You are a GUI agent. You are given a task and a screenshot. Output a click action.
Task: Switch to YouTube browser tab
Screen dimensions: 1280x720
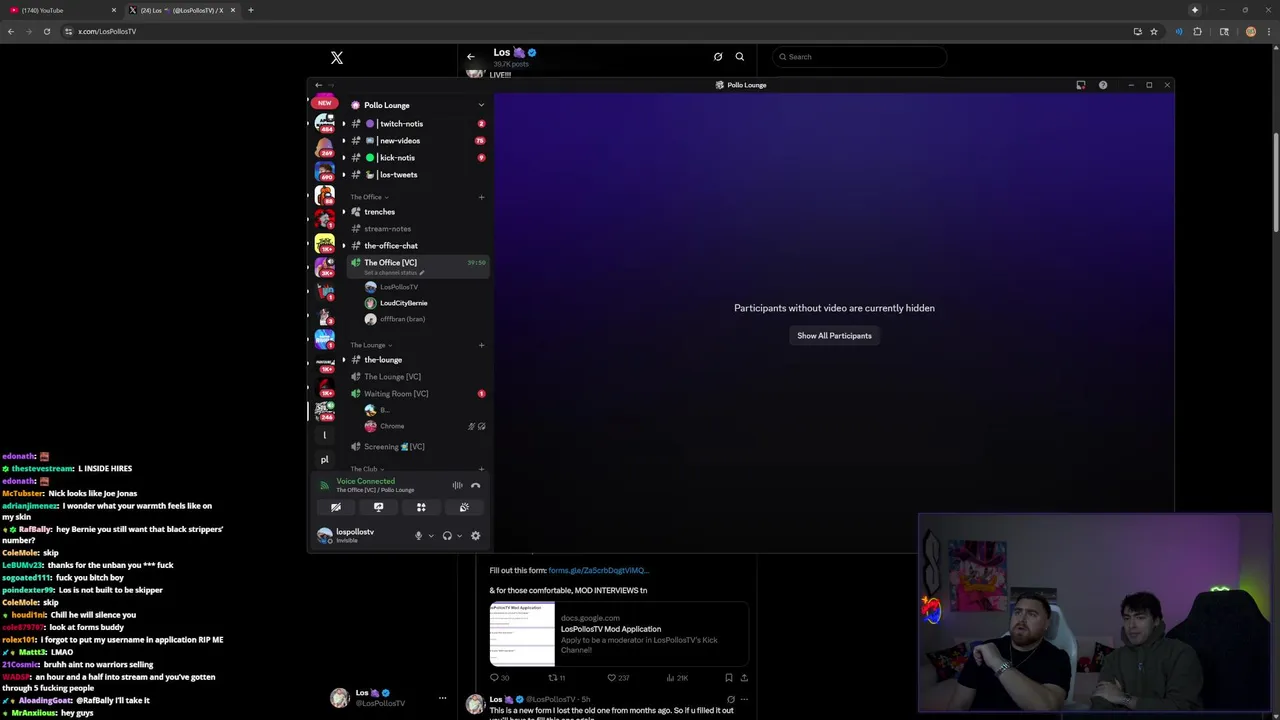(60, 10)
